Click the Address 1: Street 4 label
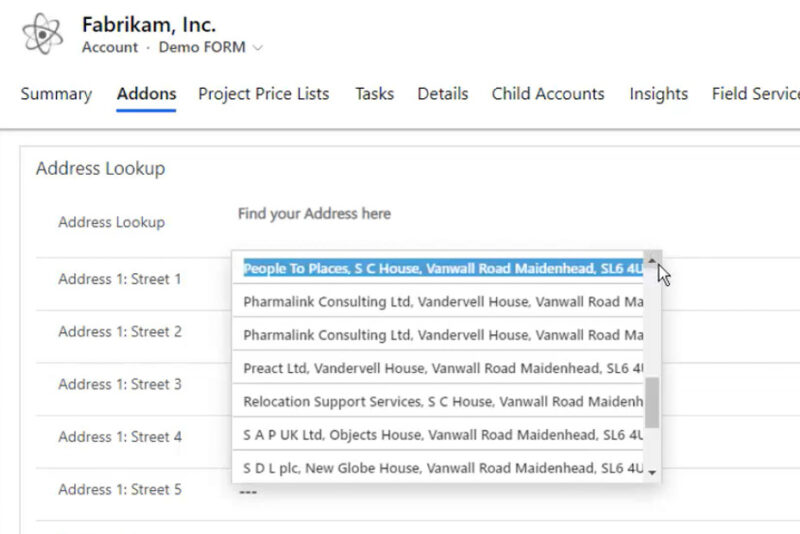Viewport: 800px width, 534px height. point(120,437)
